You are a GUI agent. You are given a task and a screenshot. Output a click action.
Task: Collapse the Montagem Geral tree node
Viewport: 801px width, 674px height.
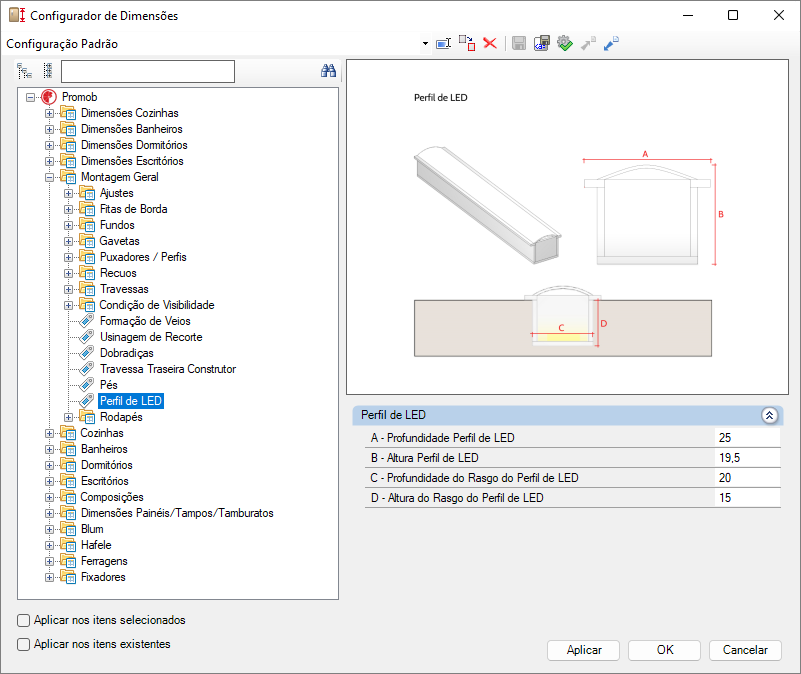coord(49,177)
